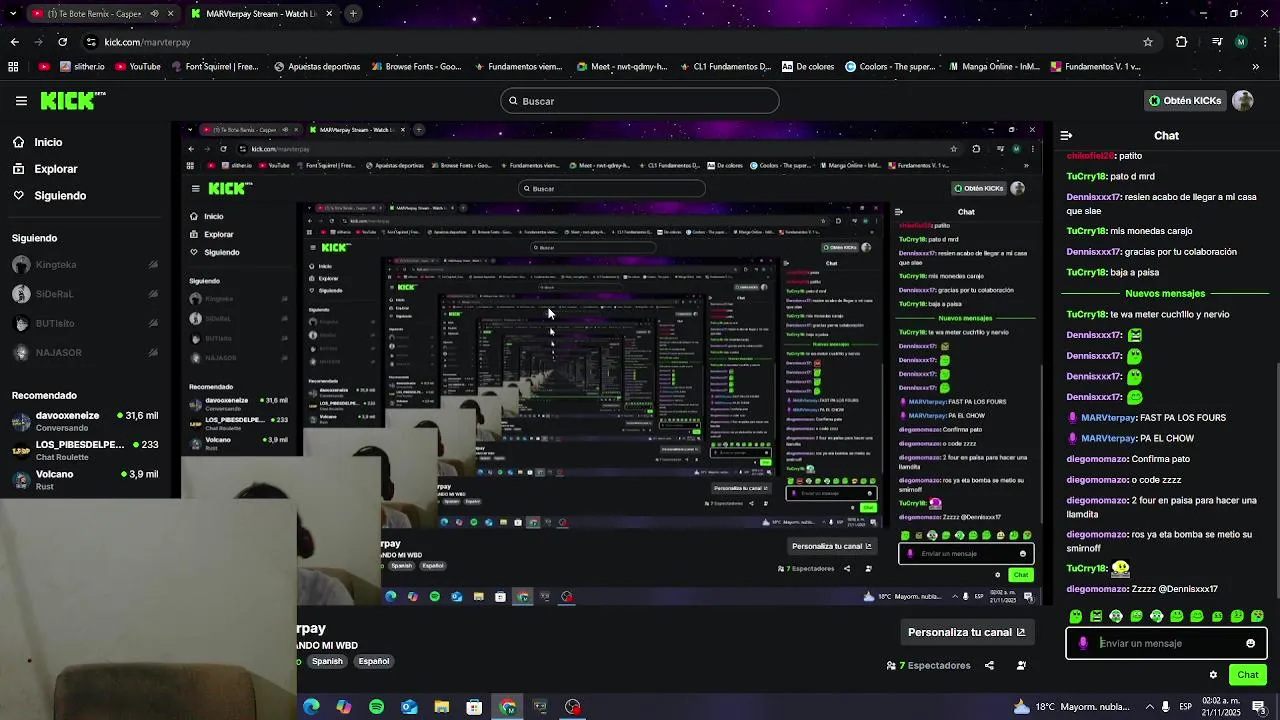Expand hidden bookmarks chevron
The image size is (1280, 720).
[1256, 67]
